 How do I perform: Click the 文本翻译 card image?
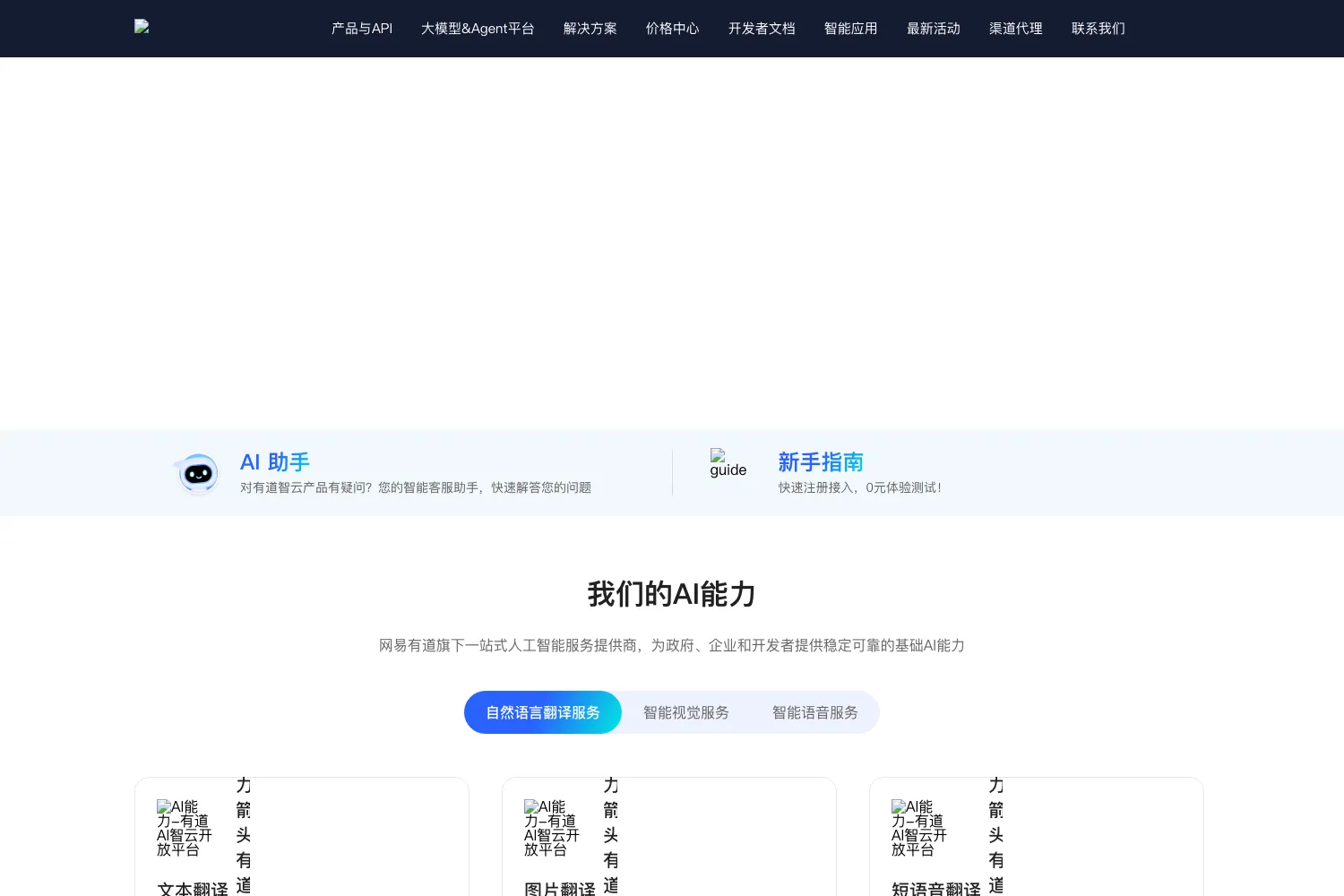(185, 828)
